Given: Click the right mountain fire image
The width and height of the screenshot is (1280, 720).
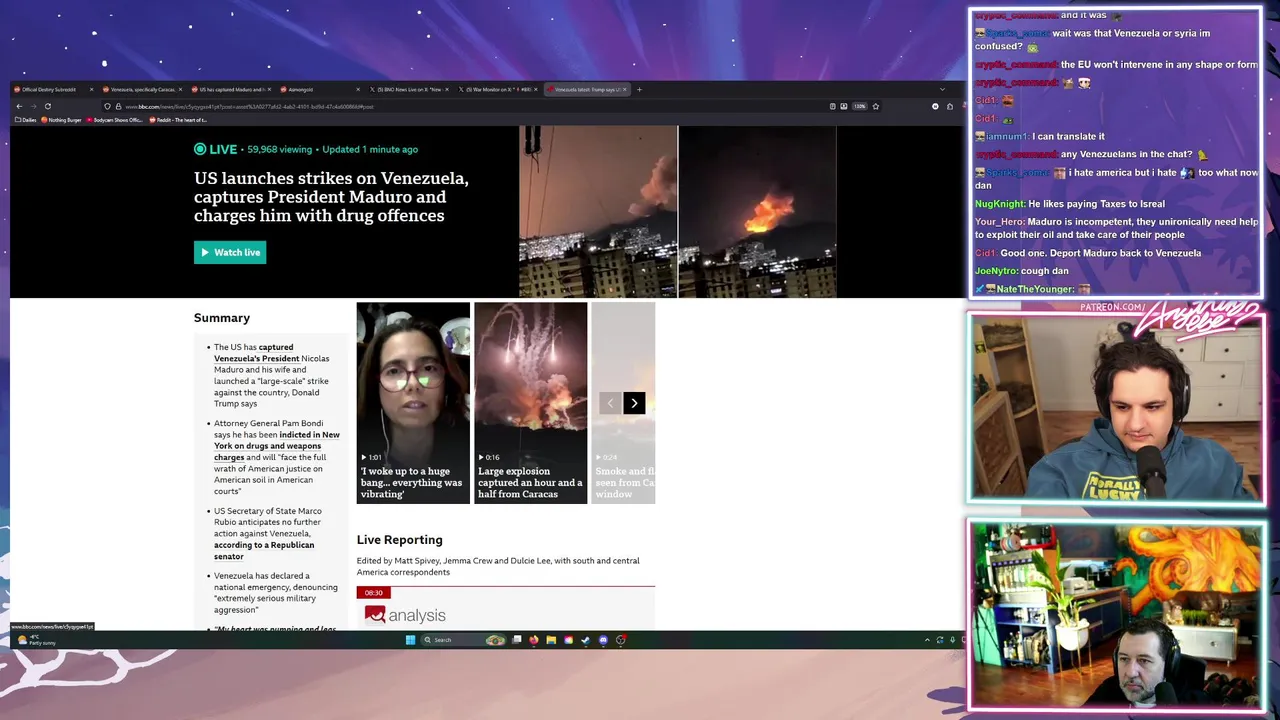Looking at the screenshot, I should pos(757,211).
